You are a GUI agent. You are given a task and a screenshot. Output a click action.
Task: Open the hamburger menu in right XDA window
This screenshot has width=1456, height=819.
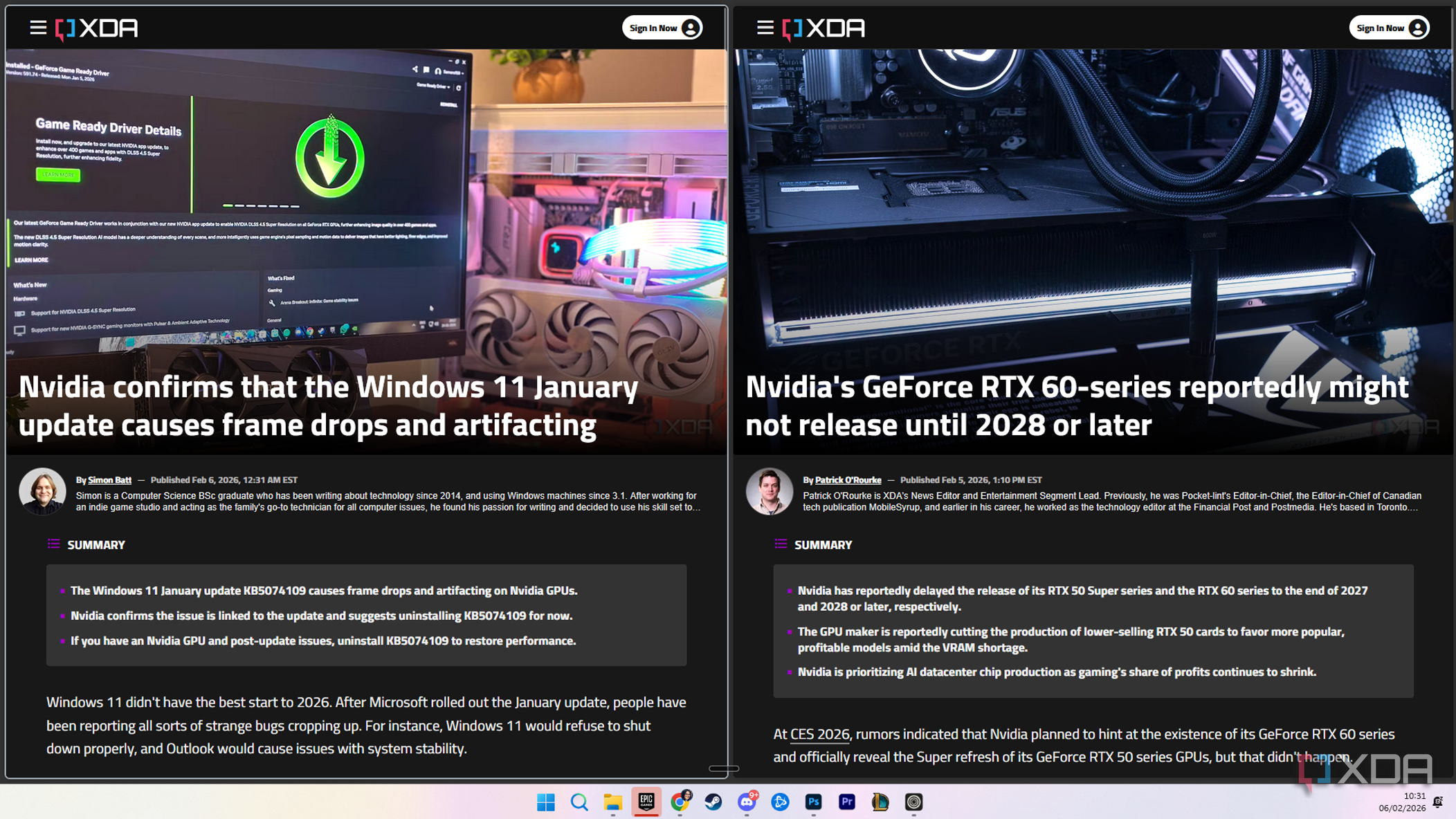tap(765, 28)
